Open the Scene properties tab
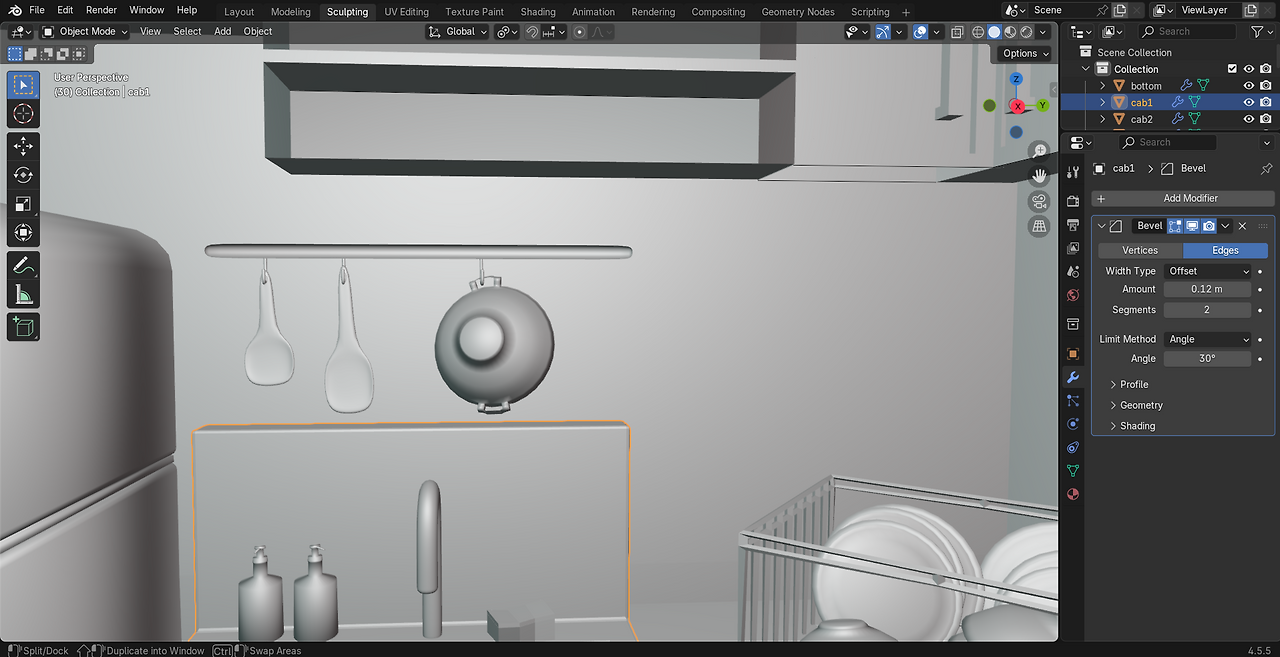 pyautogui.click(x=1073, y=271)
